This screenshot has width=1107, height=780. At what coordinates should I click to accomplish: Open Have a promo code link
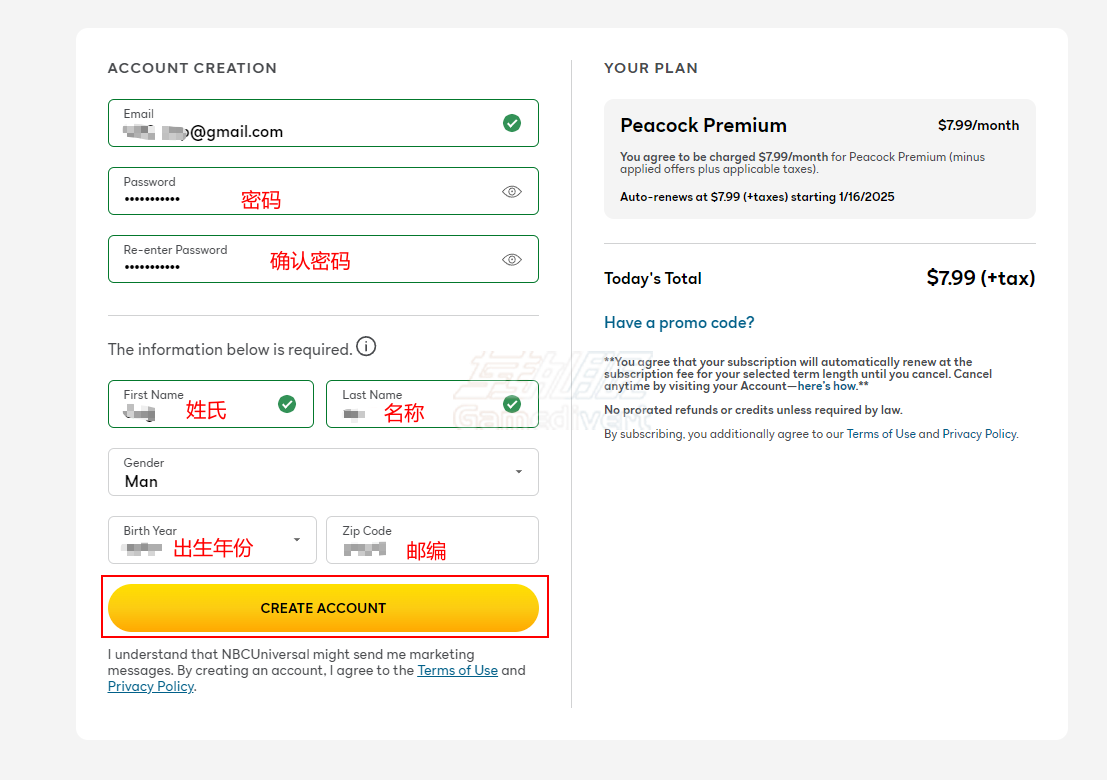coord(679,323)
